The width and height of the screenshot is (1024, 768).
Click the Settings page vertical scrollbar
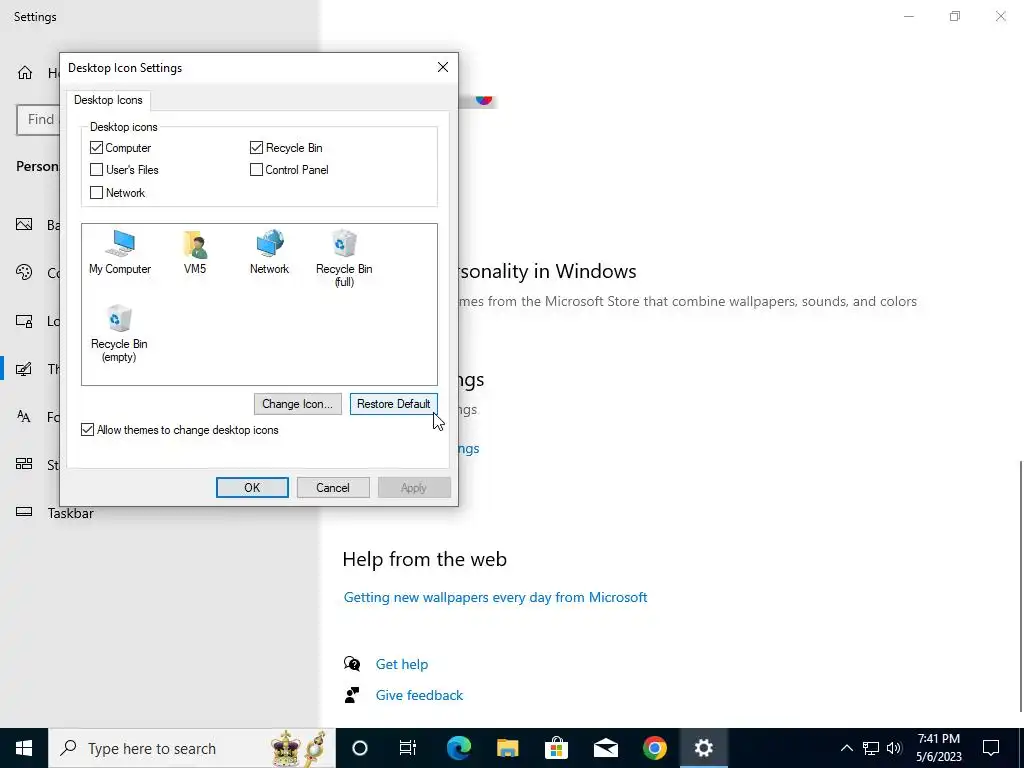click(1020, 586)
